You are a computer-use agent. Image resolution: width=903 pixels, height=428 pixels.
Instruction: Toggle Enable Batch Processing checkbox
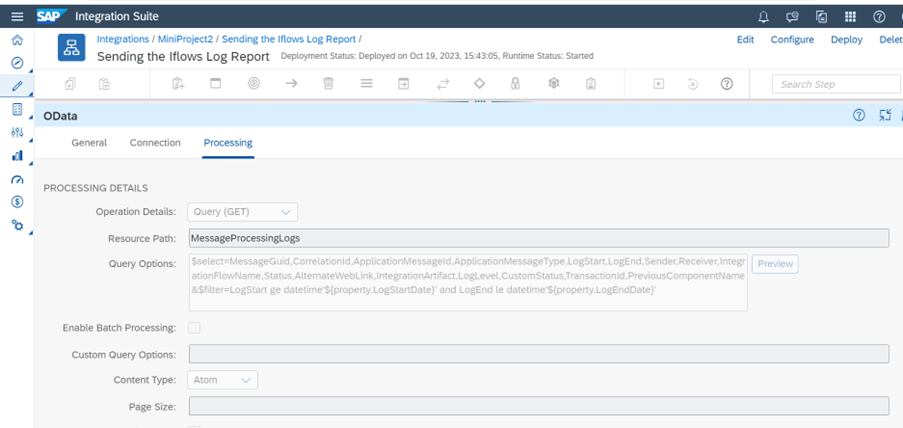[195, 328]
